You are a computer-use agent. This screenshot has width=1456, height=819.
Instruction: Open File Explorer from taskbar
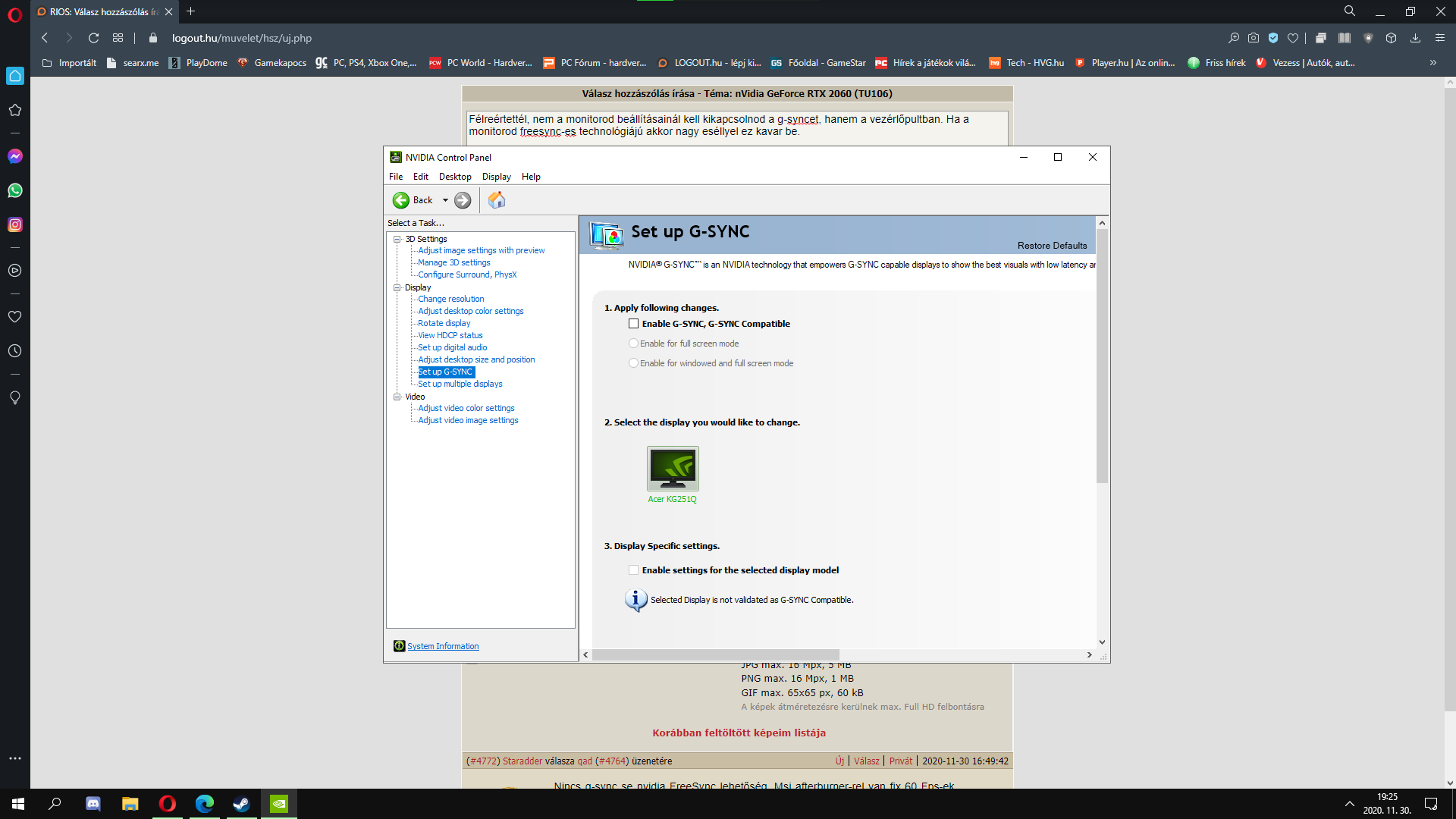coord(130,804)
